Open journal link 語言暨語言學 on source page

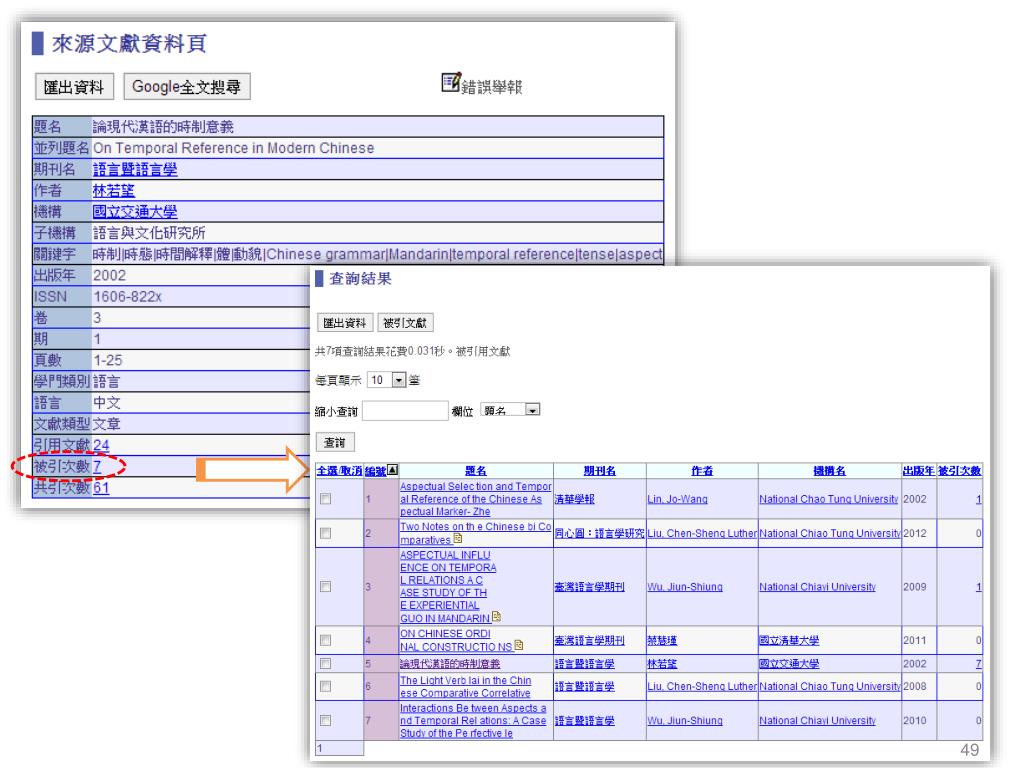coord(135,170)
